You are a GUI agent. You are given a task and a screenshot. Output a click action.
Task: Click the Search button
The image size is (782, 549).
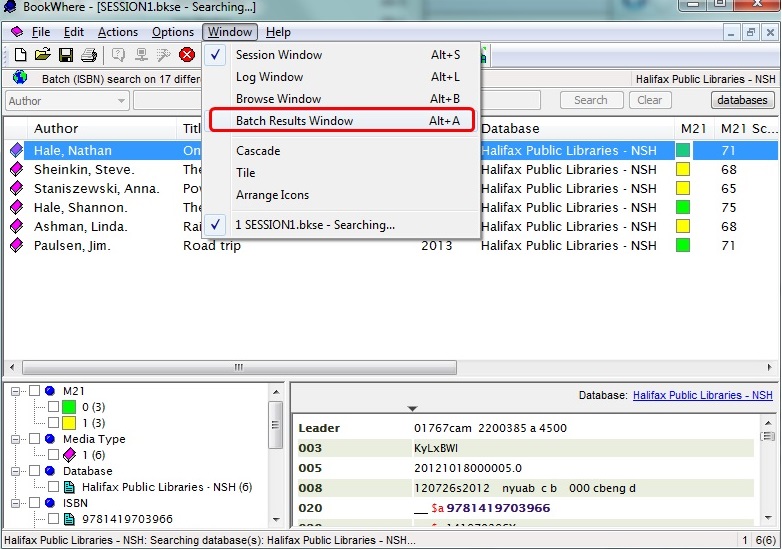tap(591, 100)
